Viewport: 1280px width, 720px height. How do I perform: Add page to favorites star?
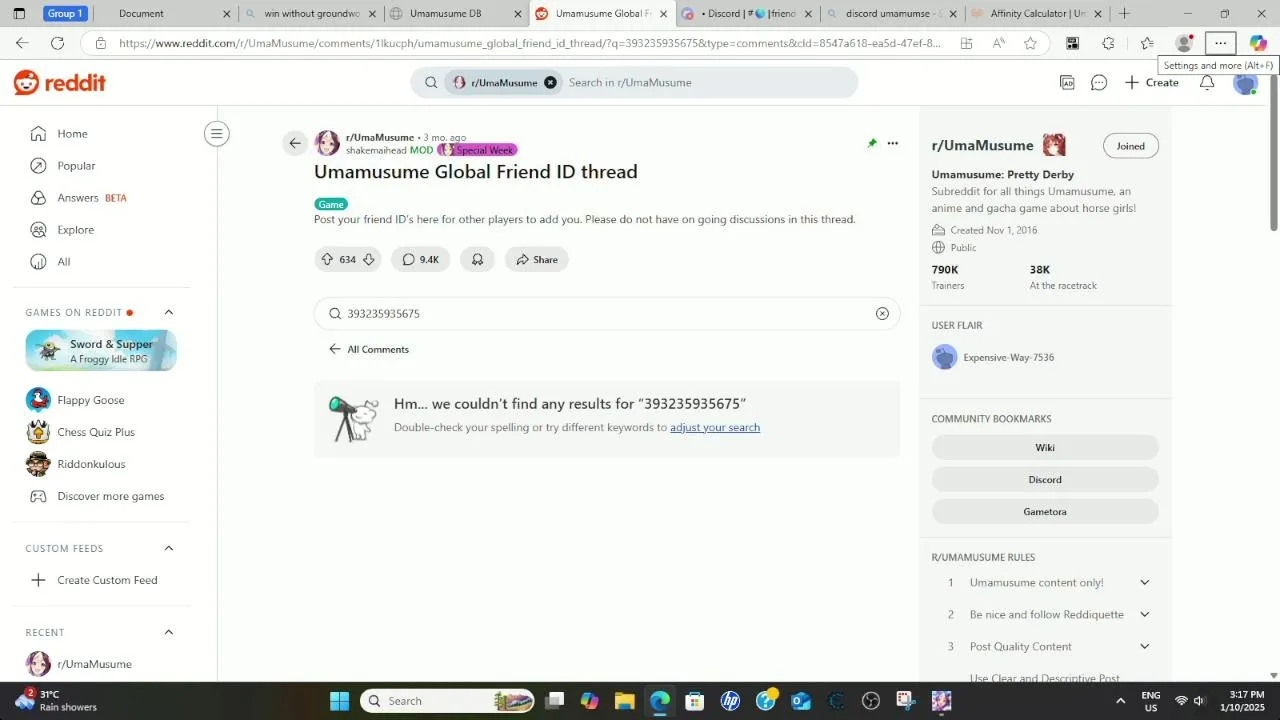pyautogui.click(x=1030, y=44)
